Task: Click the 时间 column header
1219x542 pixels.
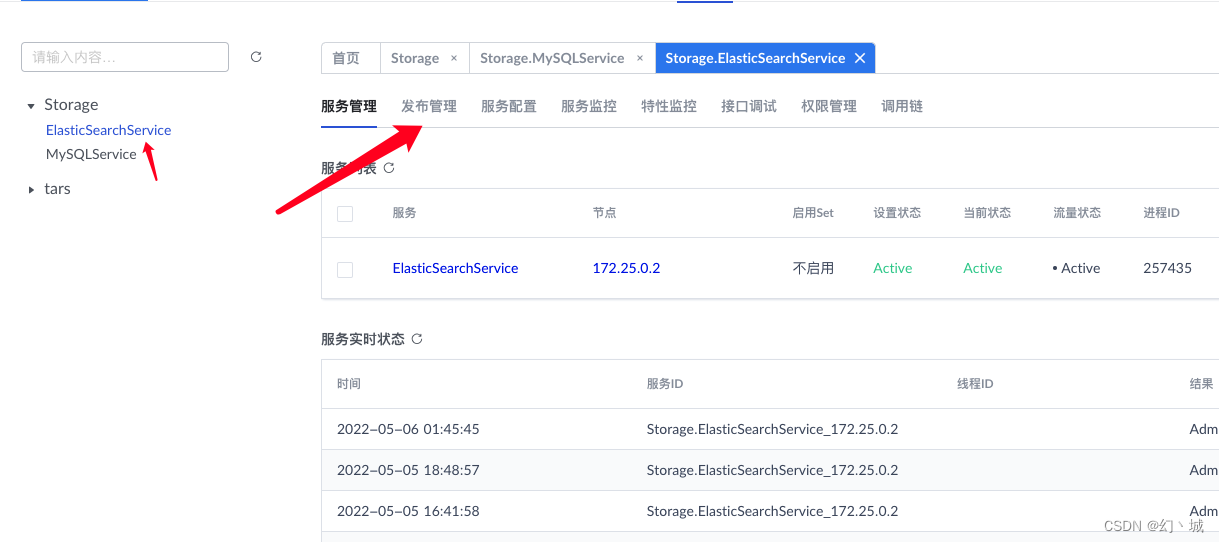Action: (349, 384)
